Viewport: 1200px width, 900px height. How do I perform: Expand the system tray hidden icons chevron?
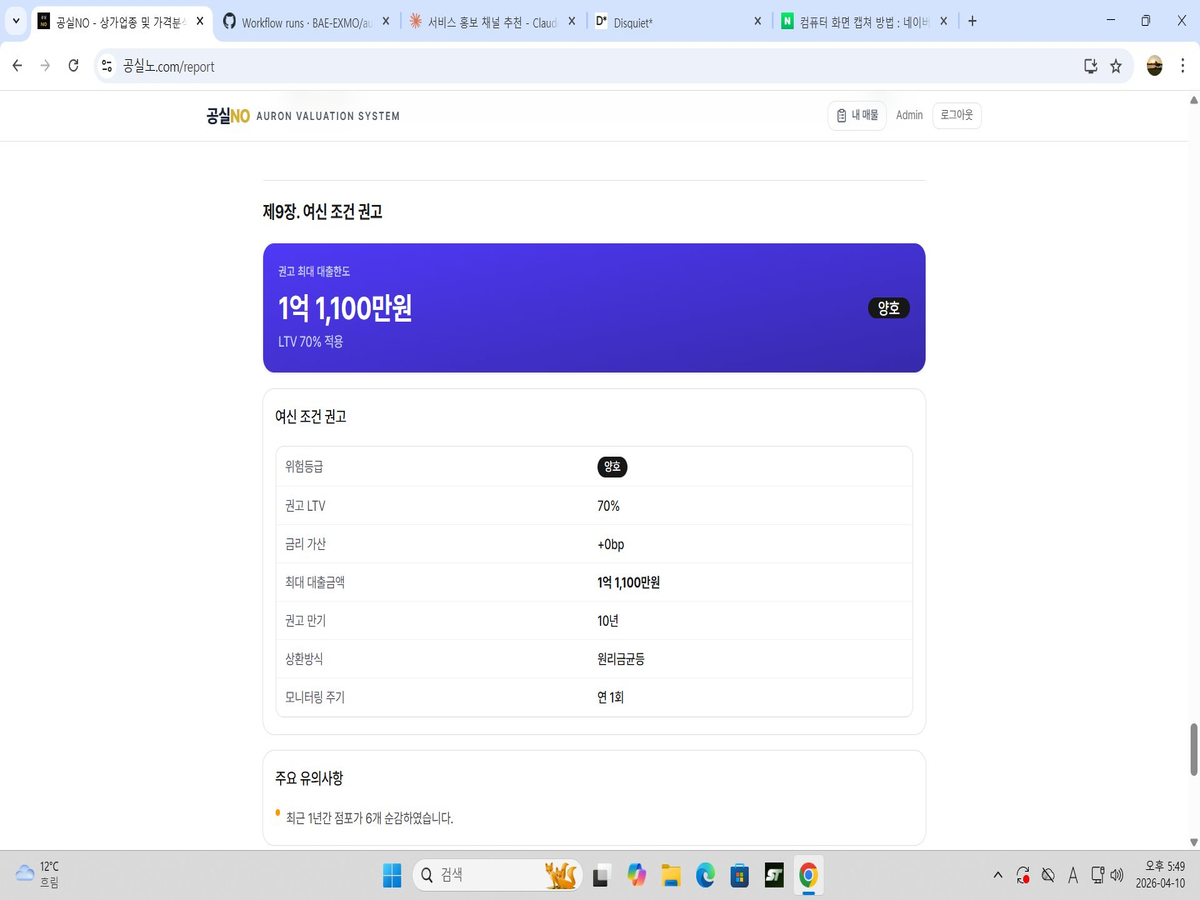(997, 875)
